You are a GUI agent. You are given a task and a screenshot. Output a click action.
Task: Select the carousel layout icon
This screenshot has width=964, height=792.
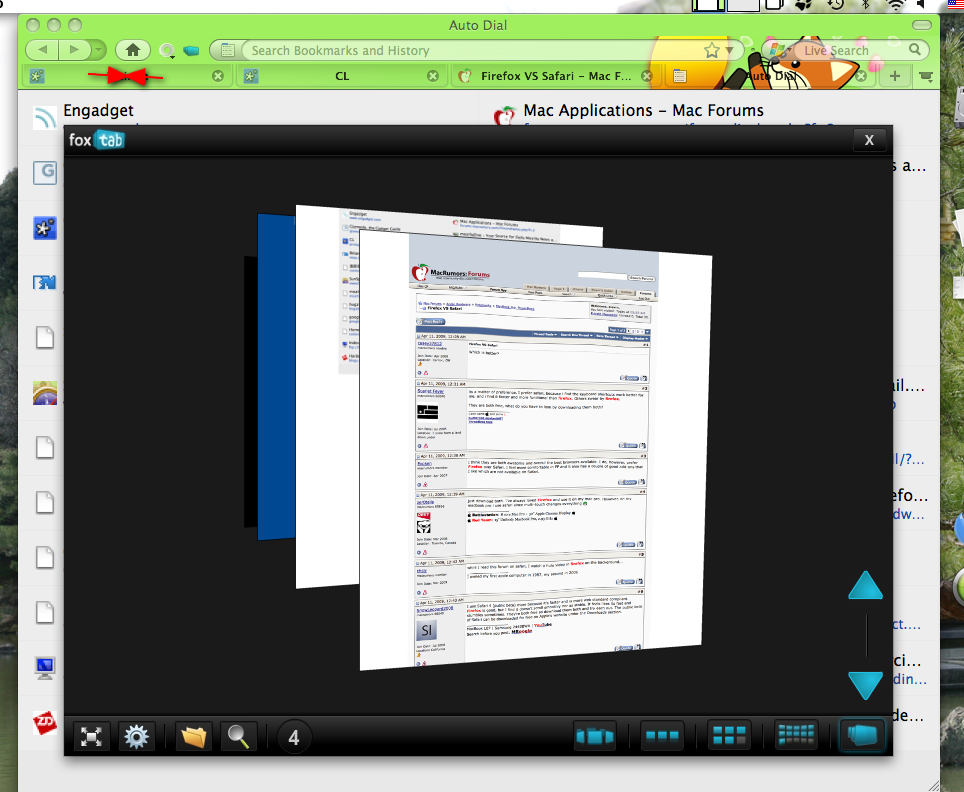coord(595,735)
